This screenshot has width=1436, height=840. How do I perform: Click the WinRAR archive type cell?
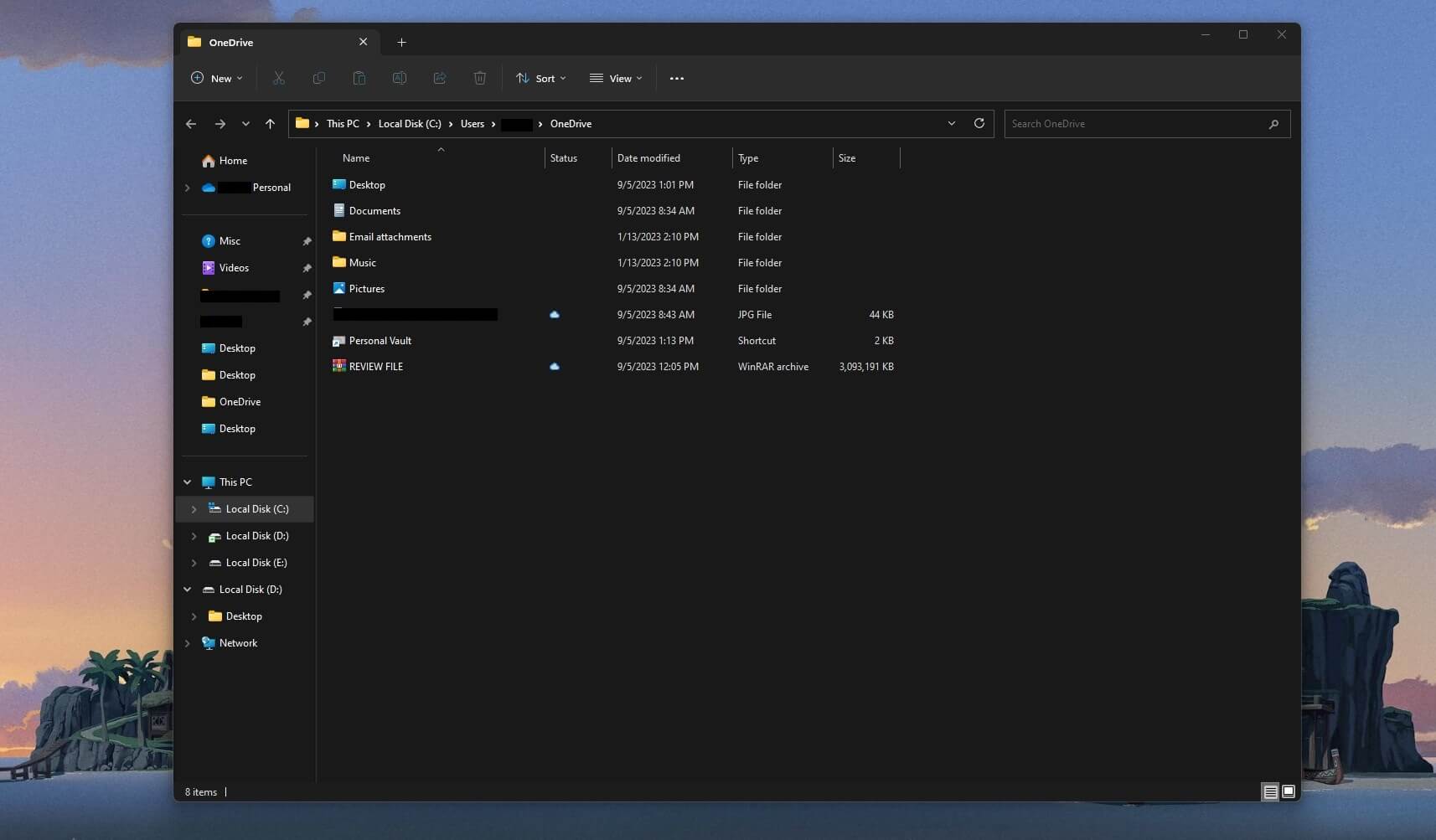[773, 367]
